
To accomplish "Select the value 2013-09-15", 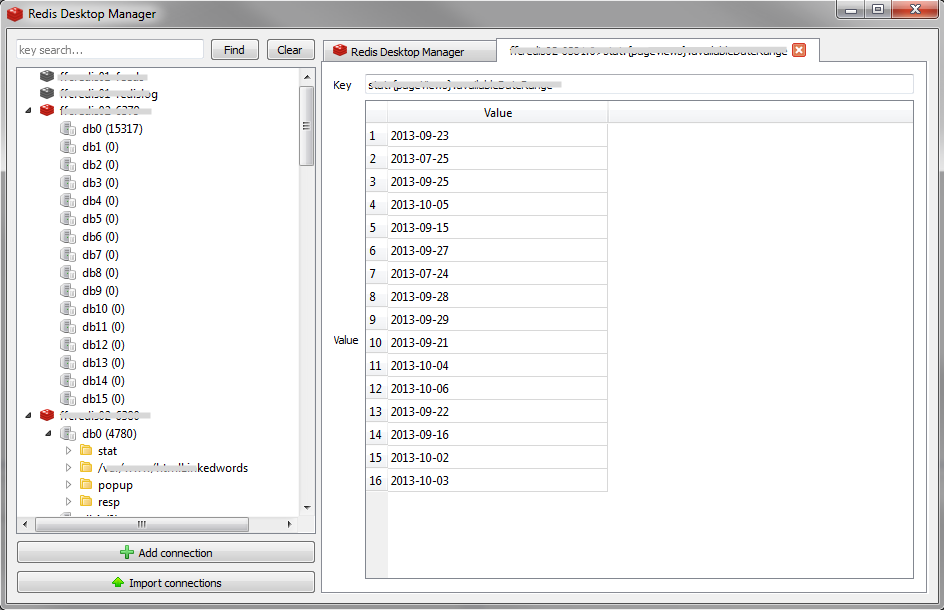I will pos(497,228).
